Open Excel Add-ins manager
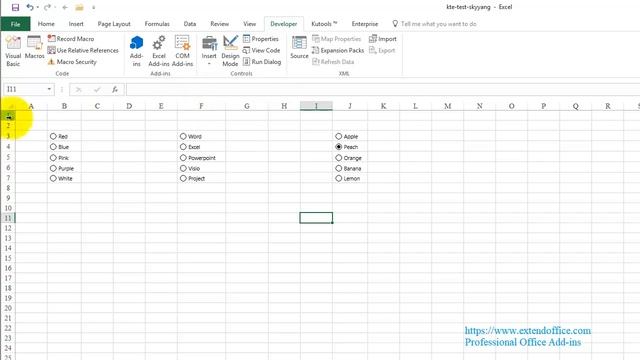The height and width of the screenshot is (360, 640). 159,51
